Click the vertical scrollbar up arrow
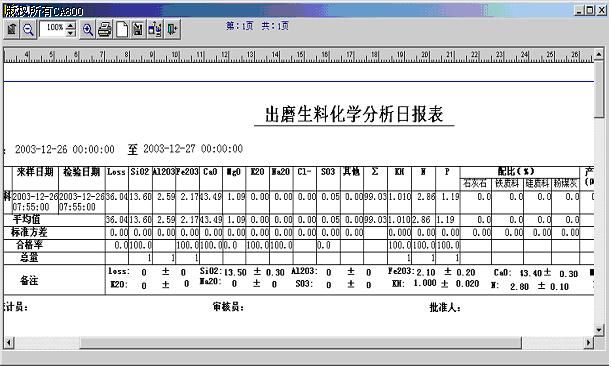The image size is (611, 367). [599, 53]
